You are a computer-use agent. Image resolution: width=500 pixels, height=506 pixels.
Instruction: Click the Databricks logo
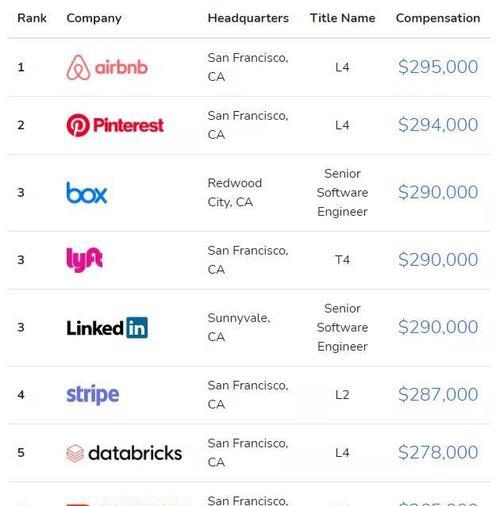tap(124, 453)
